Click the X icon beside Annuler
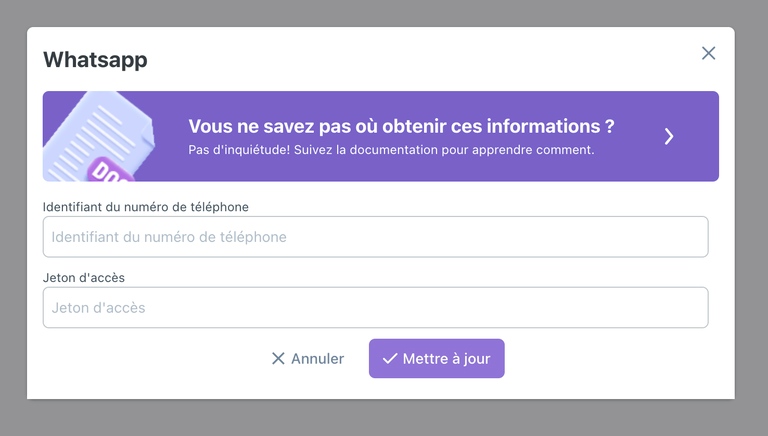 point(278,358)
